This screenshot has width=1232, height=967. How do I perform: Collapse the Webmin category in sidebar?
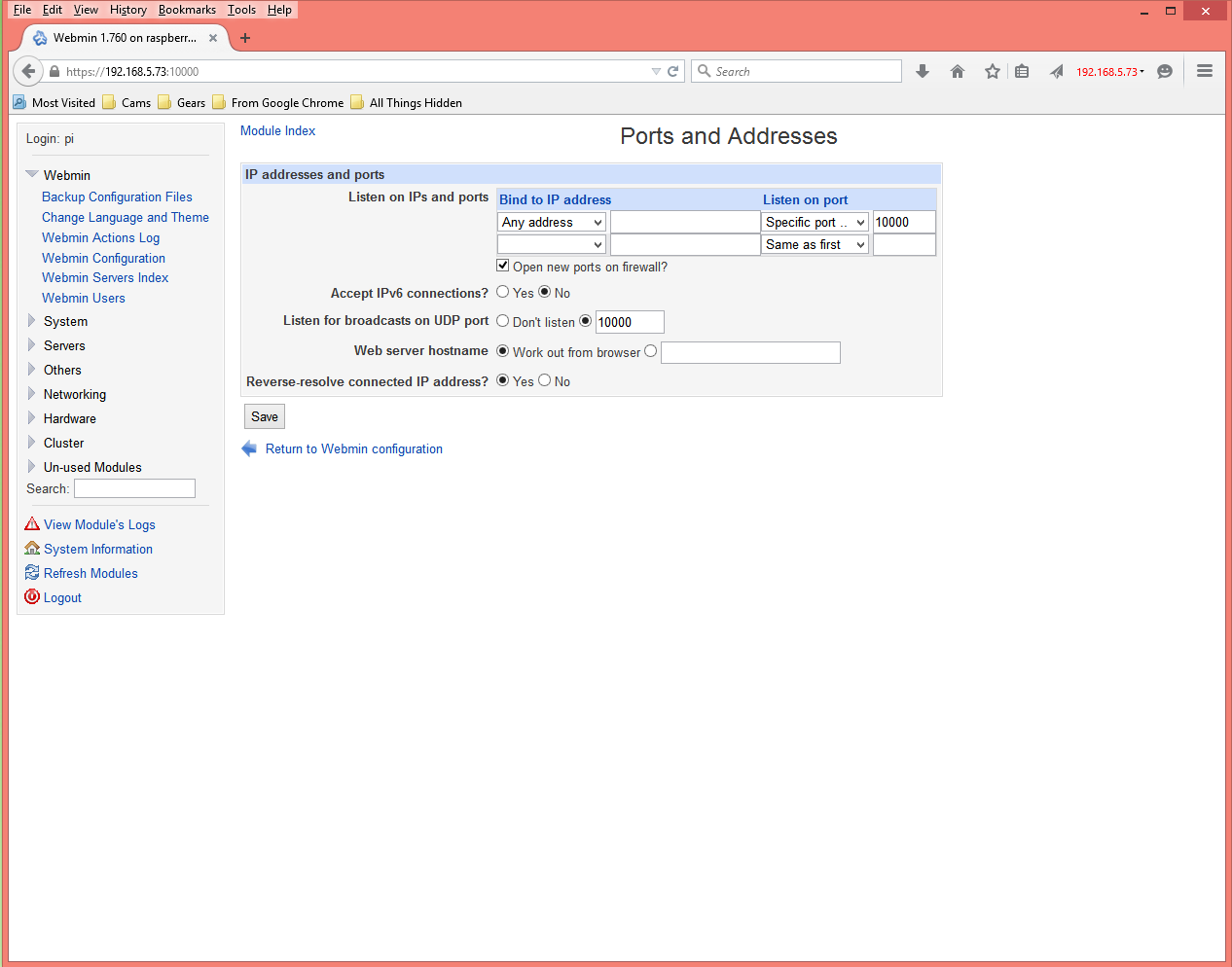click(32, 174)
